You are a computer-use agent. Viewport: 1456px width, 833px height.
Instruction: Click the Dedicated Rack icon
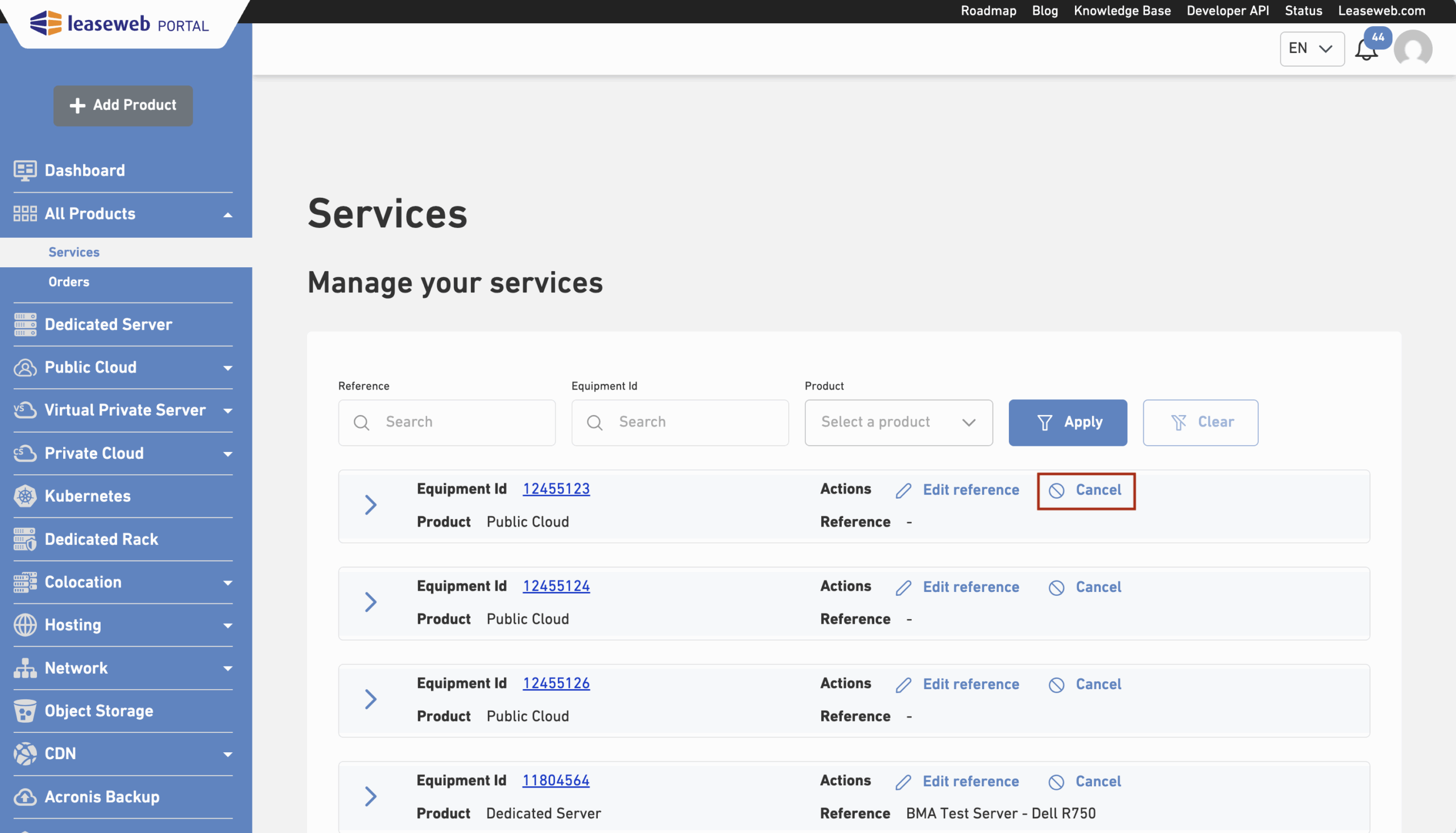click(24, 539)
